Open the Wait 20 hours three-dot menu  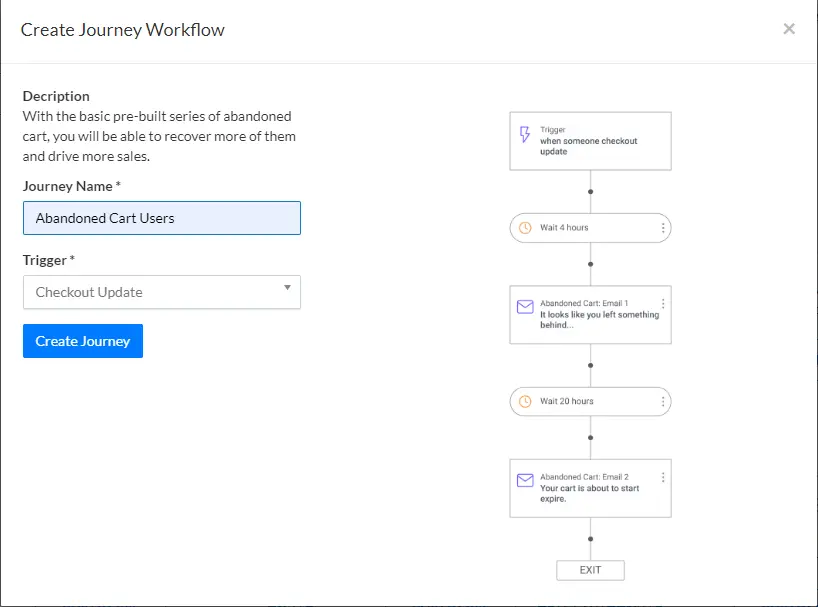[x=663, y=401]
